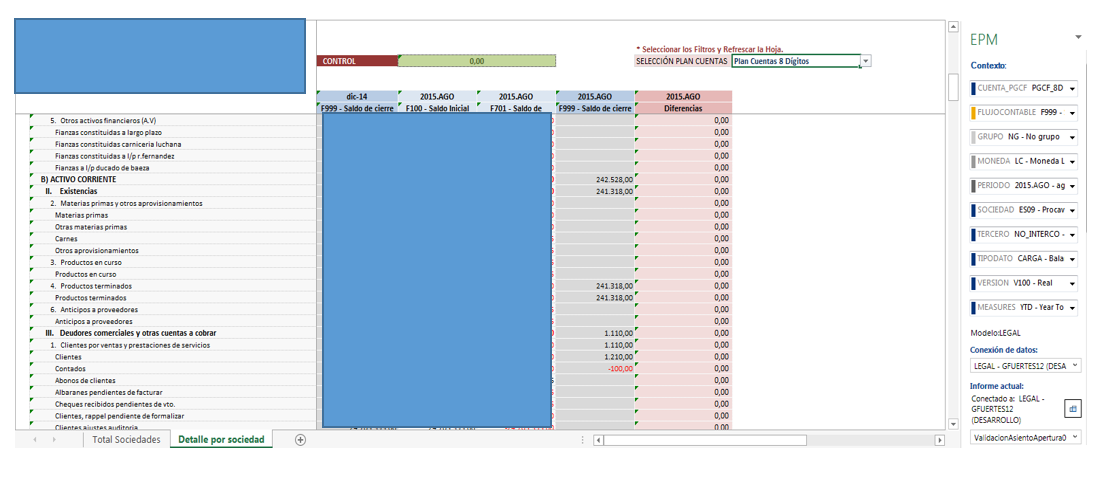Image resolution: width=1115 pixels, height=495 pixels.
Task: Open the GRUPO context dropdown
Action: [1072, 137]
